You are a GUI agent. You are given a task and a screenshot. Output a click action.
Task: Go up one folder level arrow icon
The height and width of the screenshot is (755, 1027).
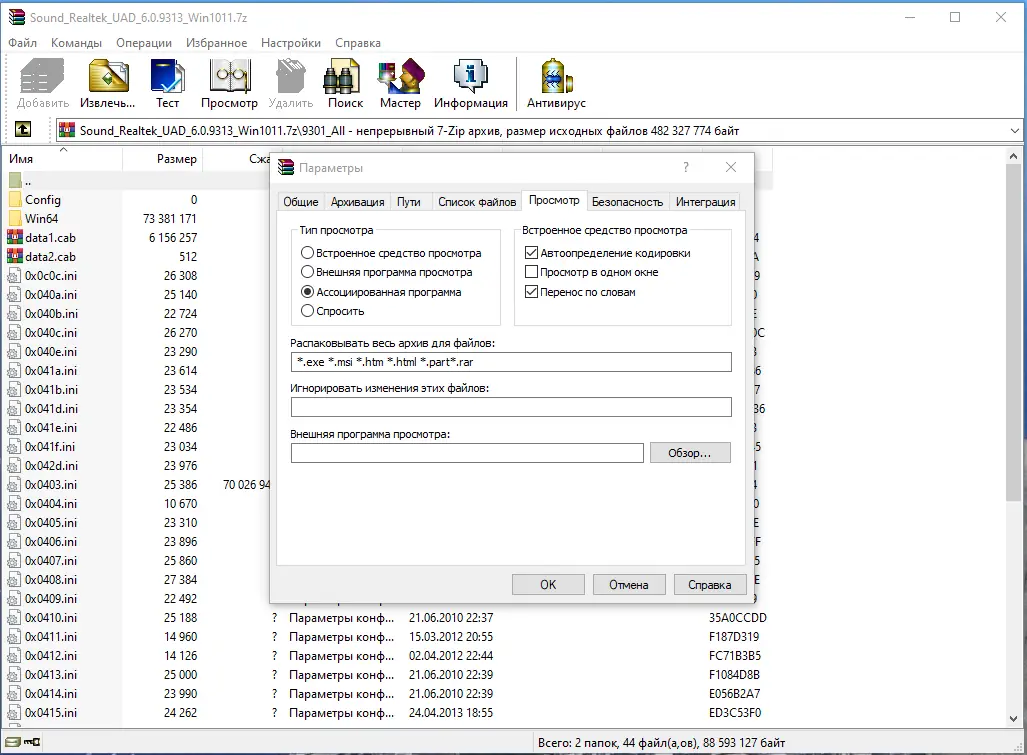[x=23, y=130]
